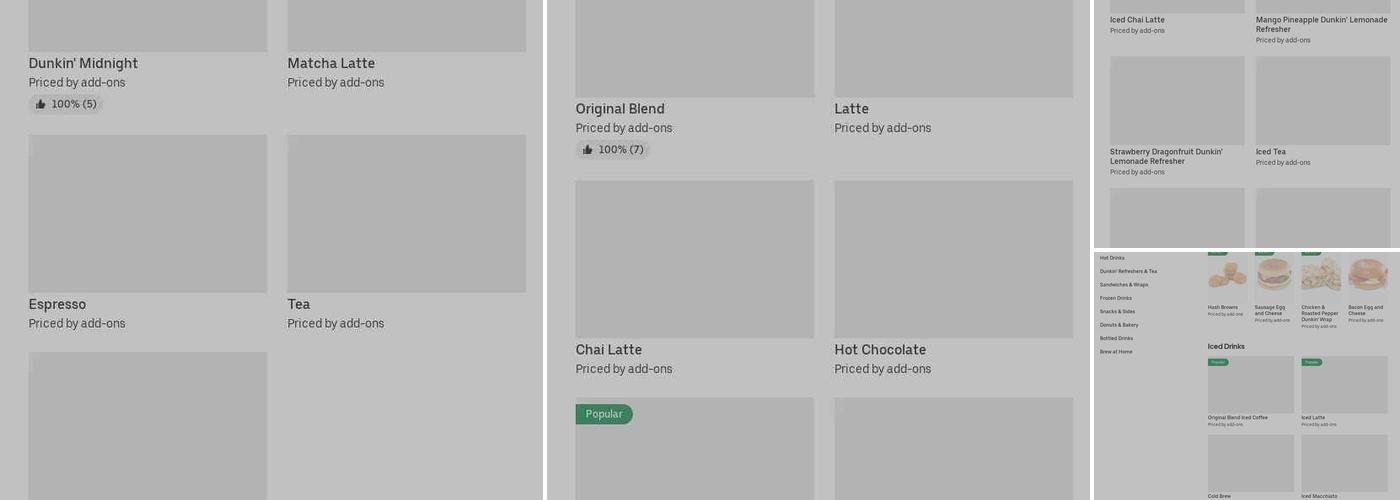Viewport: 1400px width, 500px height.
Task: Select Dunkin' Refreshers & Tea in the sidebar
Action: (1128, 271)
